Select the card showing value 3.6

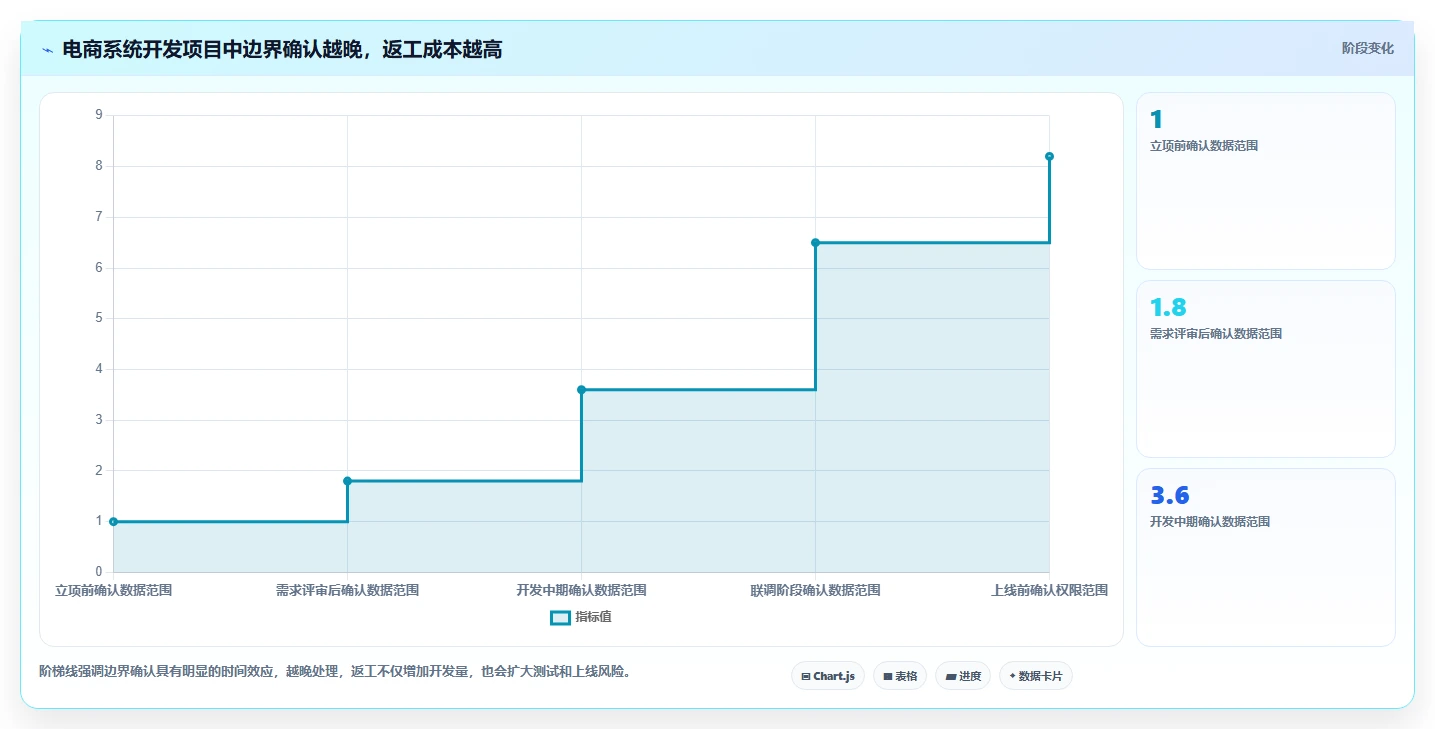pos(1265,557)
